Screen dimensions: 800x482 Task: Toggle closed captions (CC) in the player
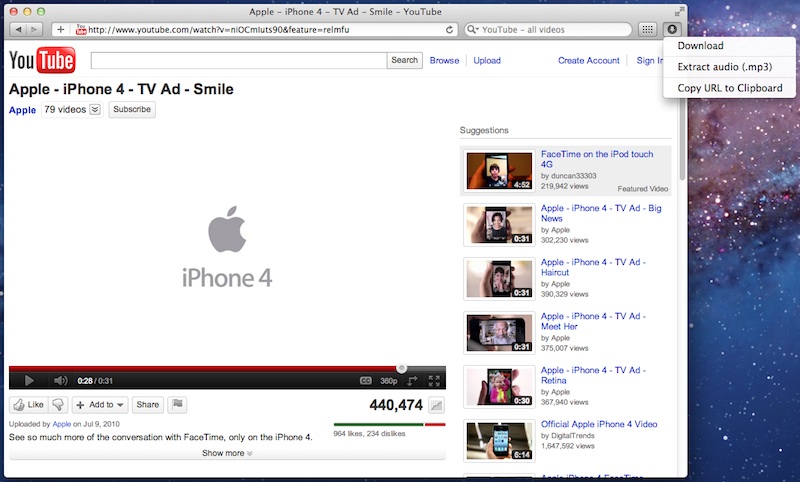366,381
